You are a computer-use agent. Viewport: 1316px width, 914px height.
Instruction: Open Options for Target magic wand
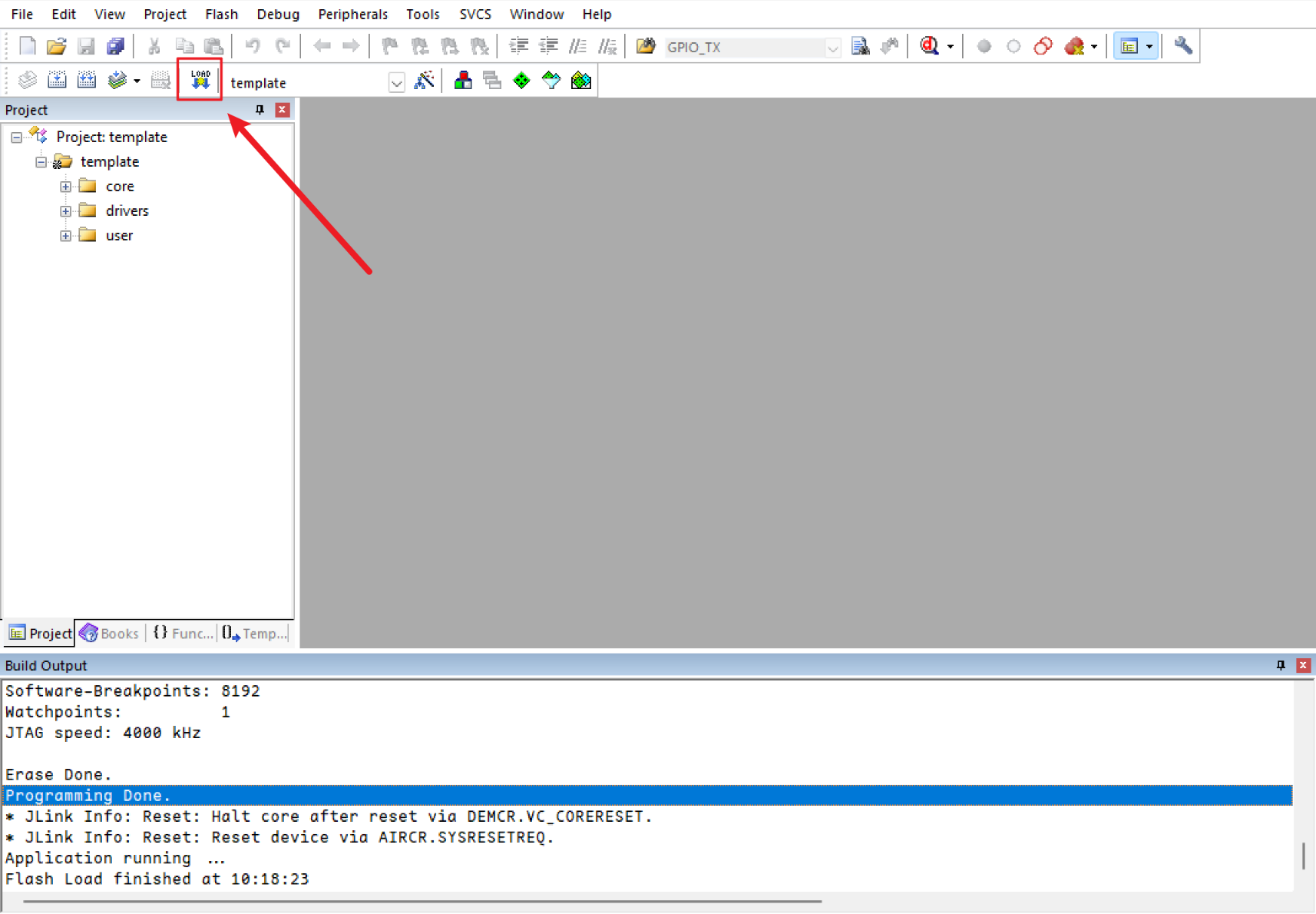pos(424,81)
